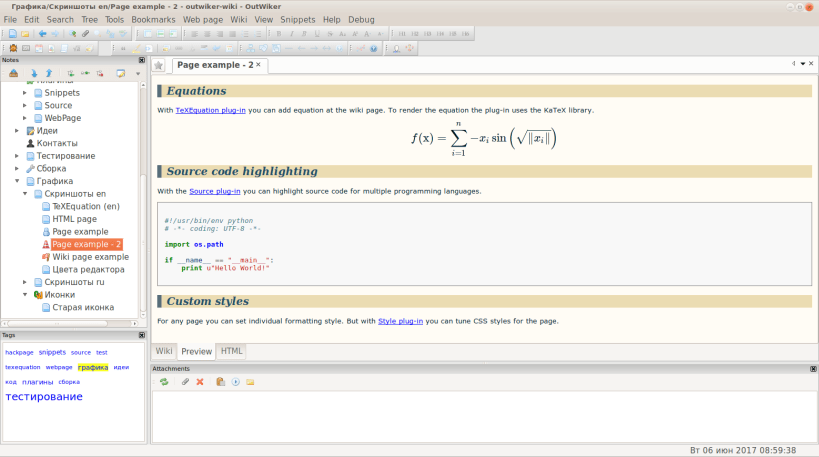Click the Underline formatting icon
Screen dimensions: 819x457
point(317,34)
